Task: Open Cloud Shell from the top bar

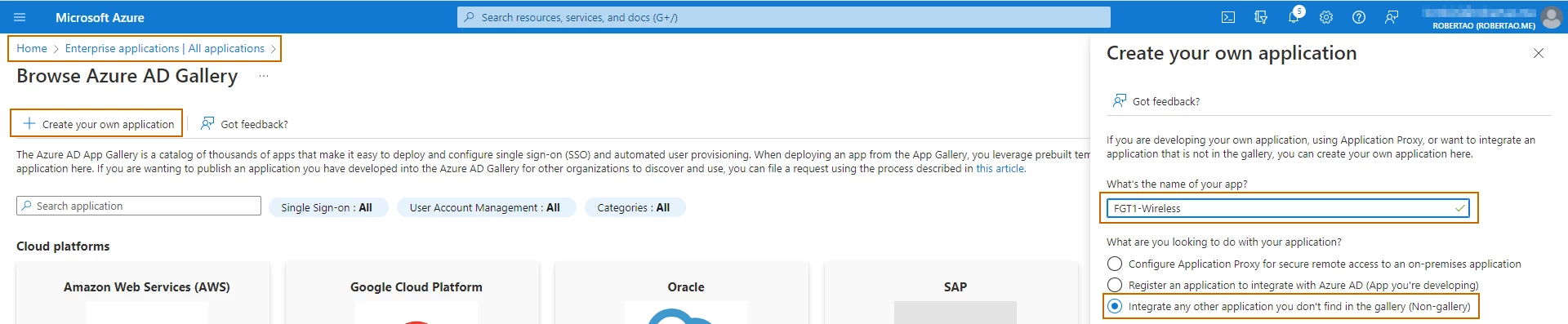Action: (1228, 17)
